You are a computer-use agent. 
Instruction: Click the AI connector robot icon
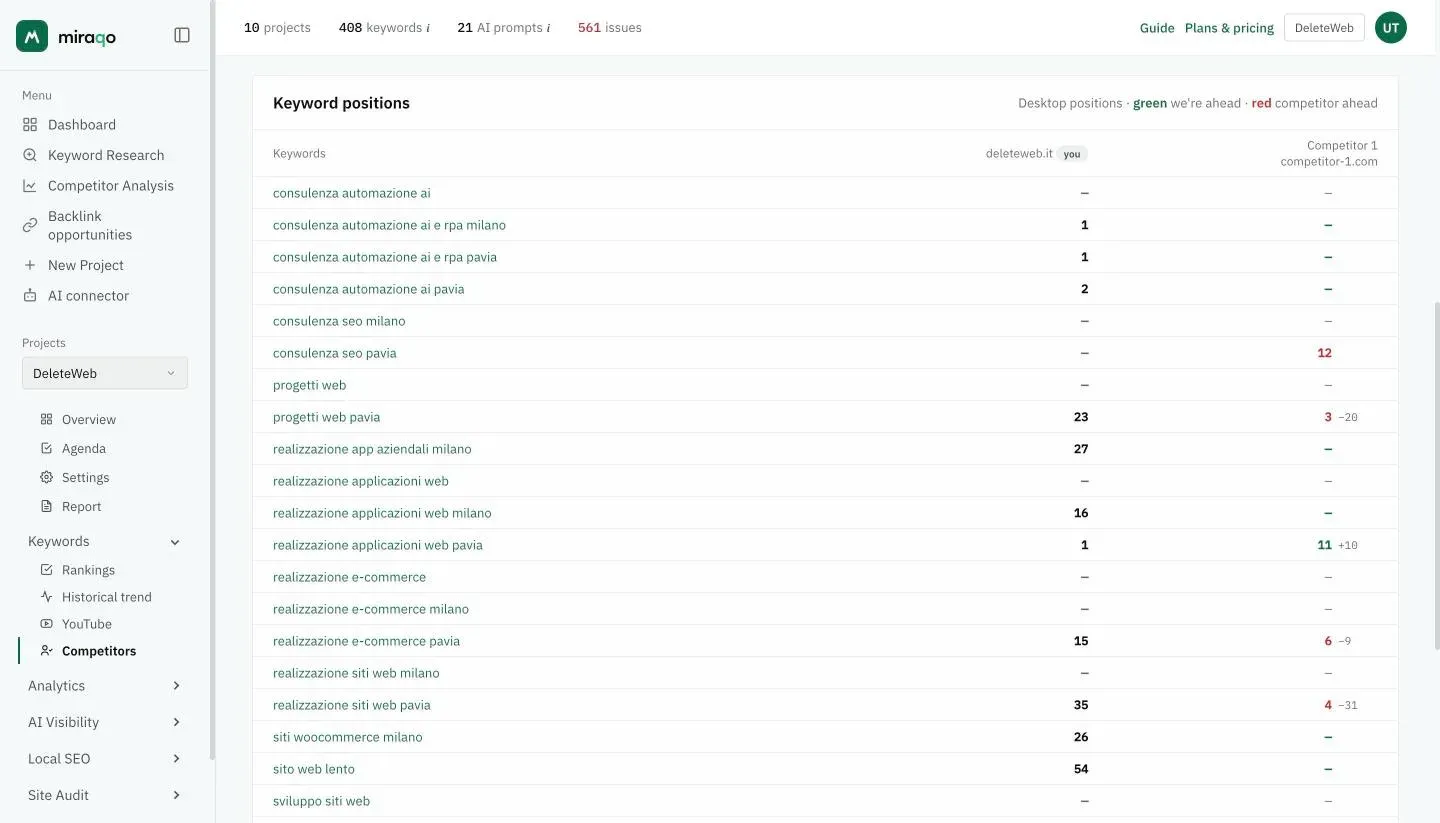pyautogui.click(x=30, y=296)
